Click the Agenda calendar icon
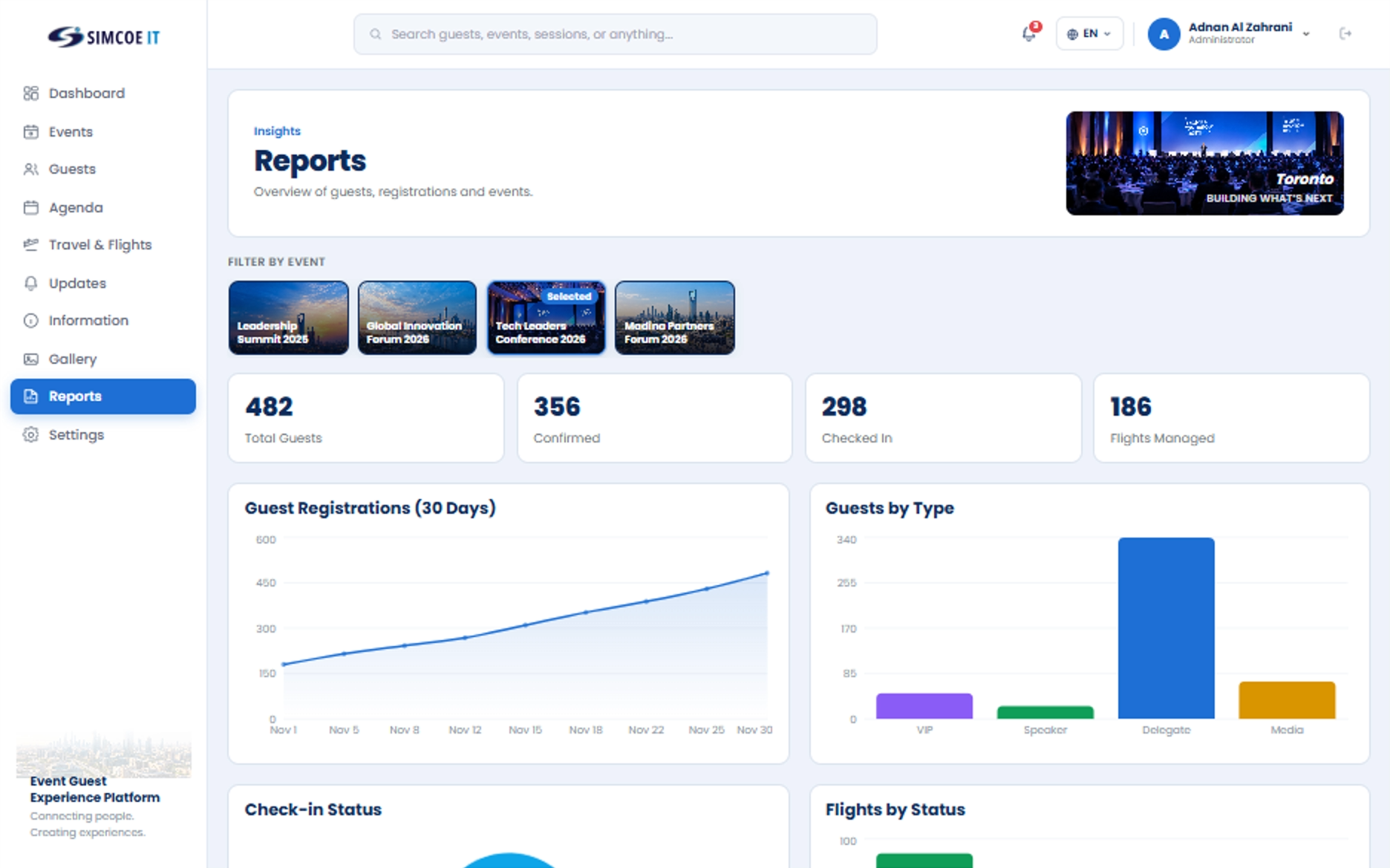1390x868 pixels. pos(30,207)
